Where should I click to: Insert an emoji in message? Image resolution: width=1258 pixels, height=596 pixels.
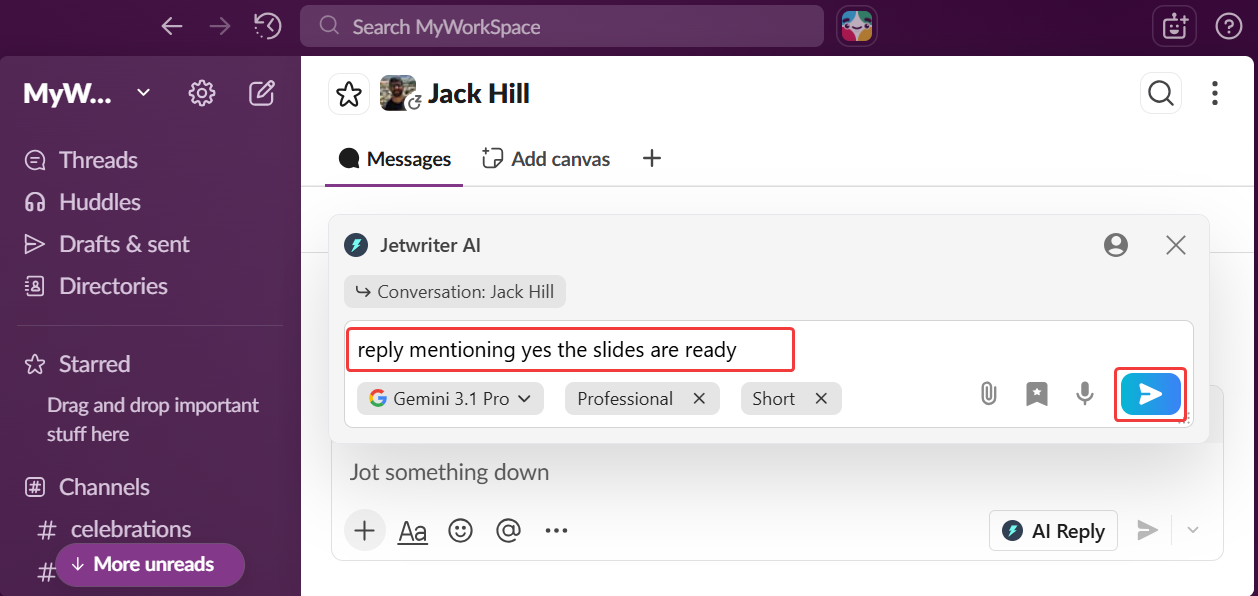click(x=460, y=531)
